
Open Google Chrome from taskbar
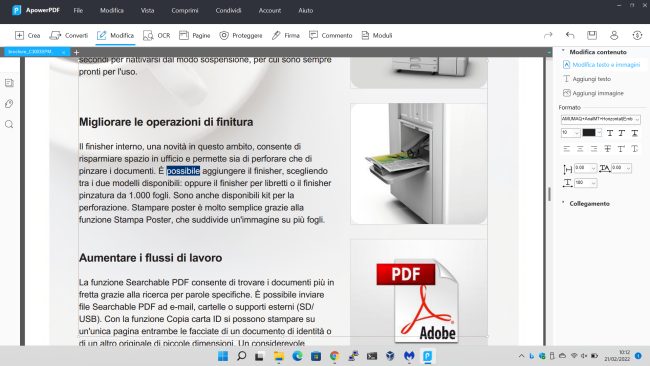pos(335,356)
